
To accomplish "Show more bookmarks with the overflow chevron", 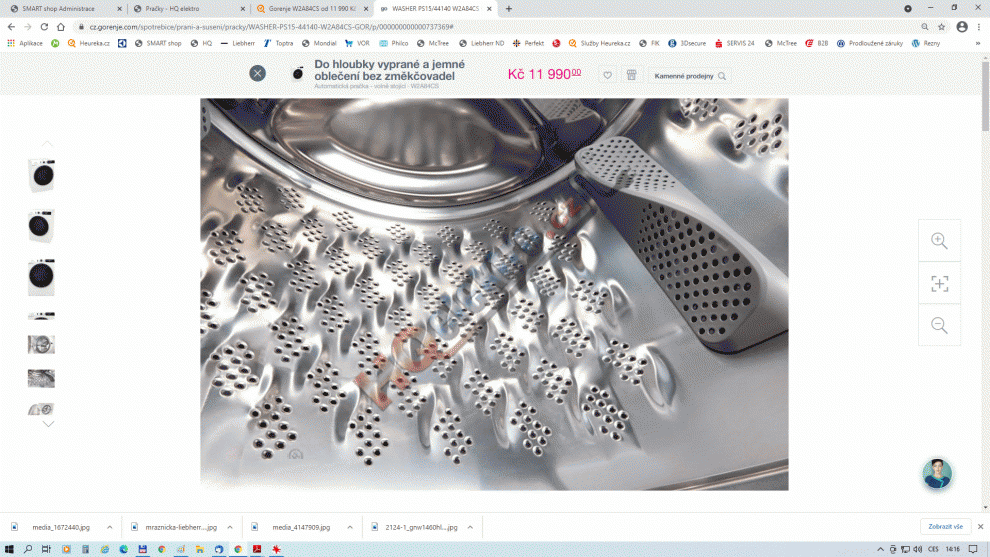I will [x=978, y=44].
